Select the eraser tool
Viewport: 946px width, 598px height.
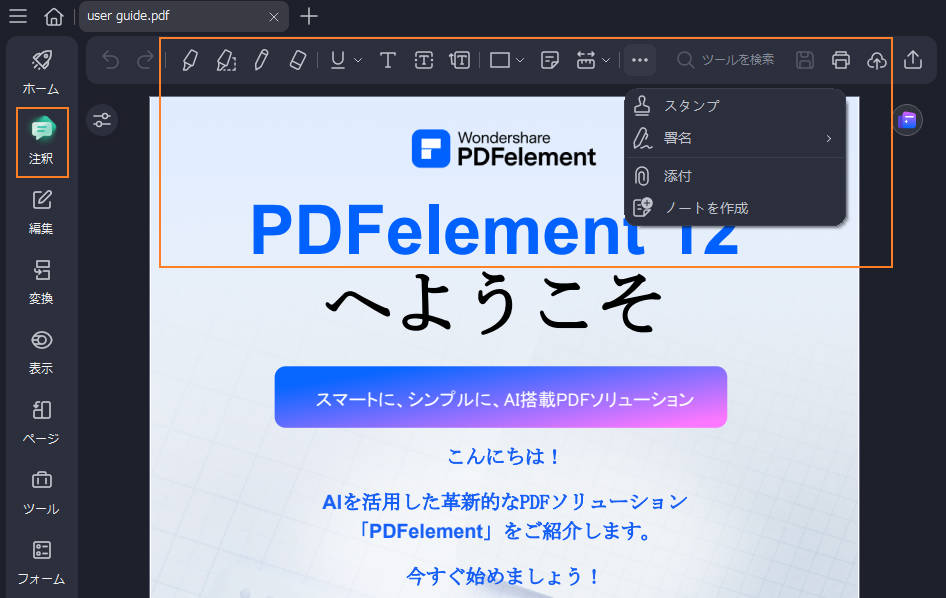pos(297,60)
